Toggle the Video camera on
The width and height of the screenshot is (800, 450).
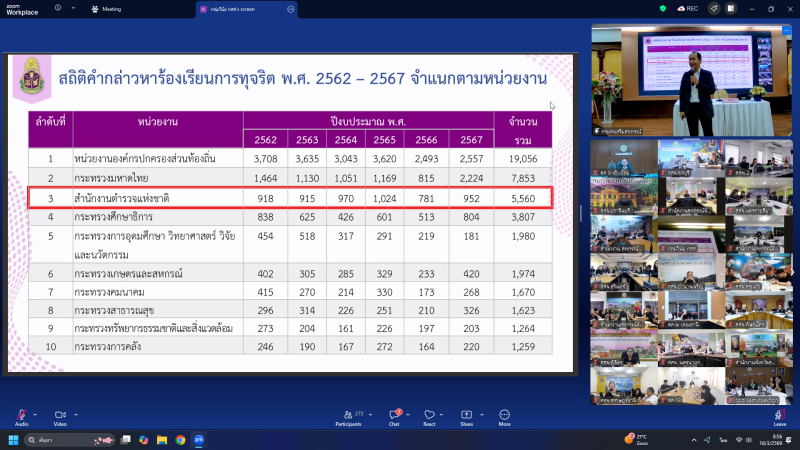(x=60, y=415)
